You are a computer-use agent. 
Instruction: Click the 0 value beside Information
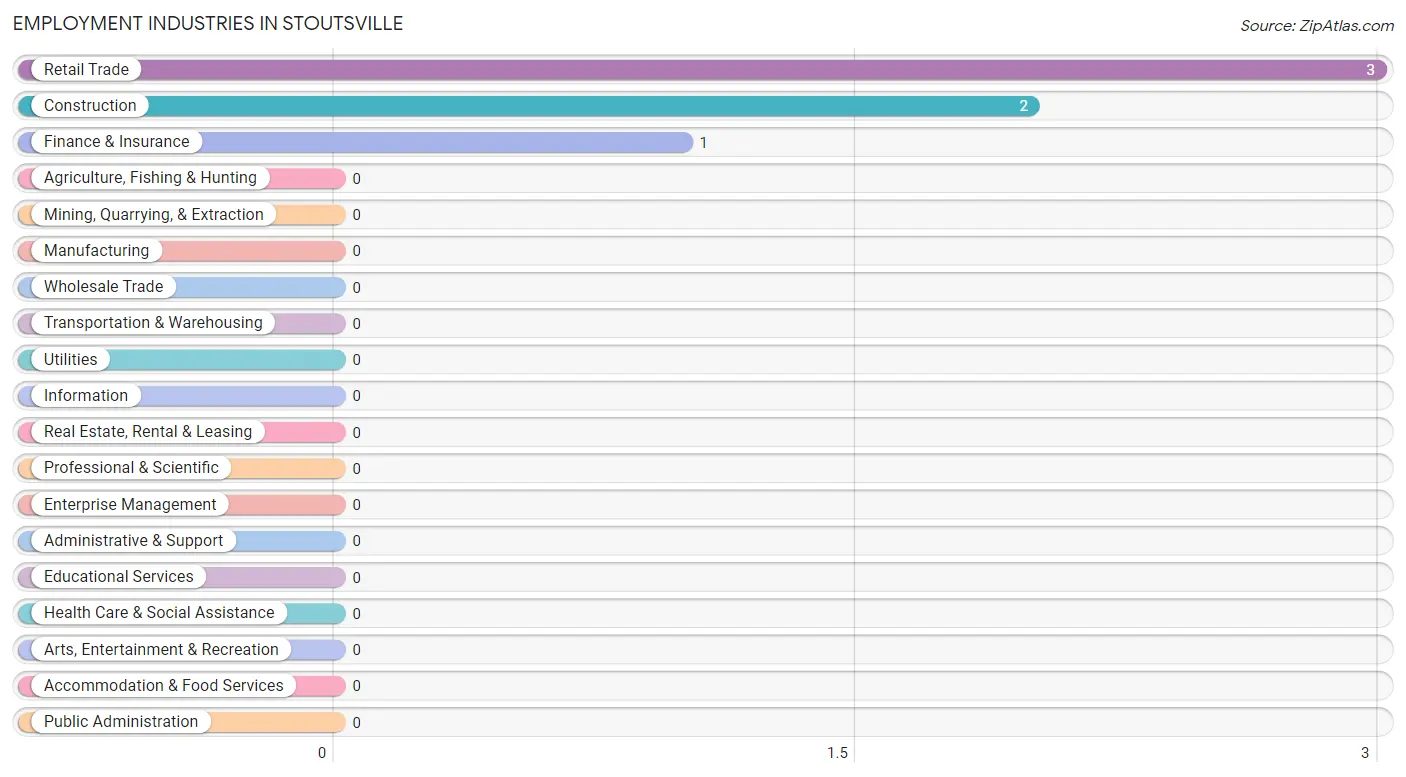pyautogui.click(x=356, y=396)
